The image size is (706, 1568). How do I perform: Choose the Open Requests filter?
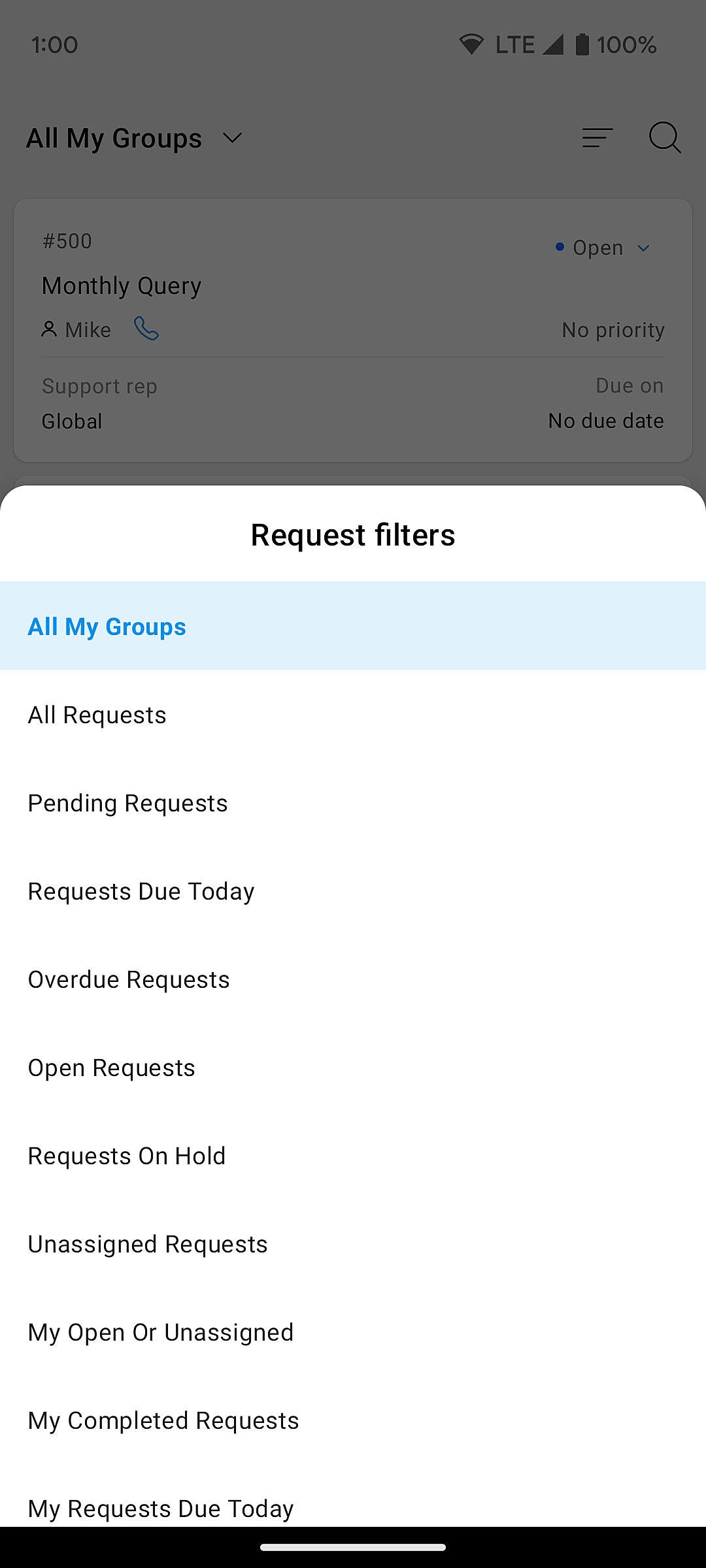click(112, 1068)
